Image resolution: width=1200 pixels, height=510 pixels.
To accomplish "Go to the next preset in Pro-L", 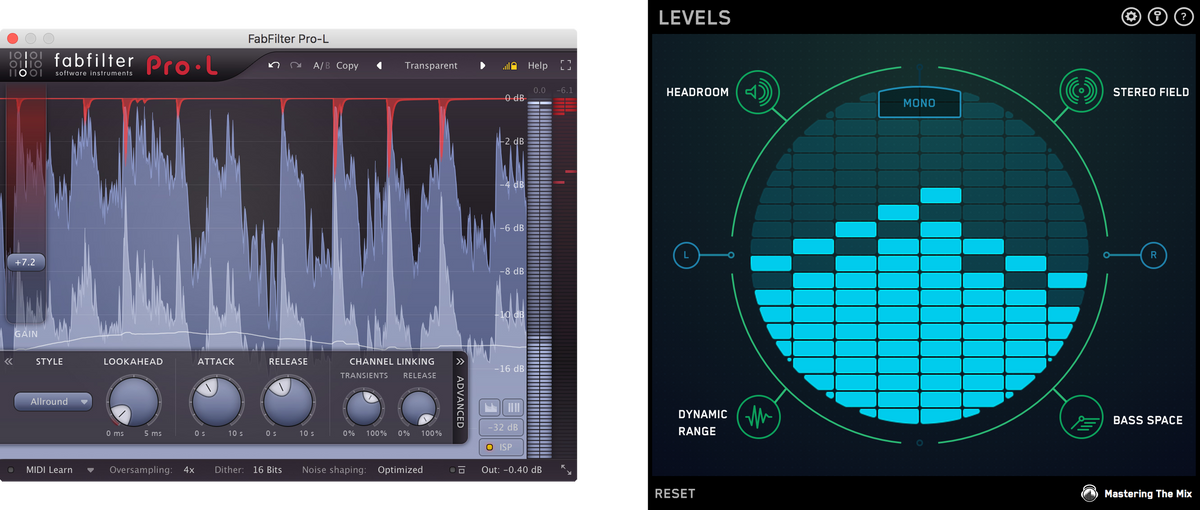I will coord(483,66).
